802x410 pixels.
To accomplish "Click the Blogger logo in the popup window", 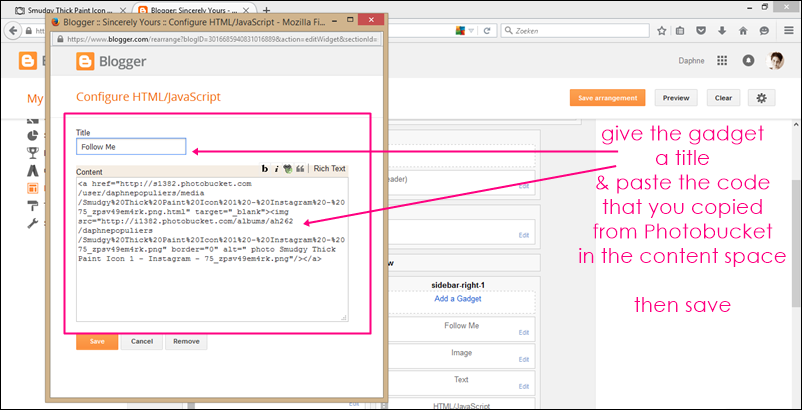I will [111, 62].
